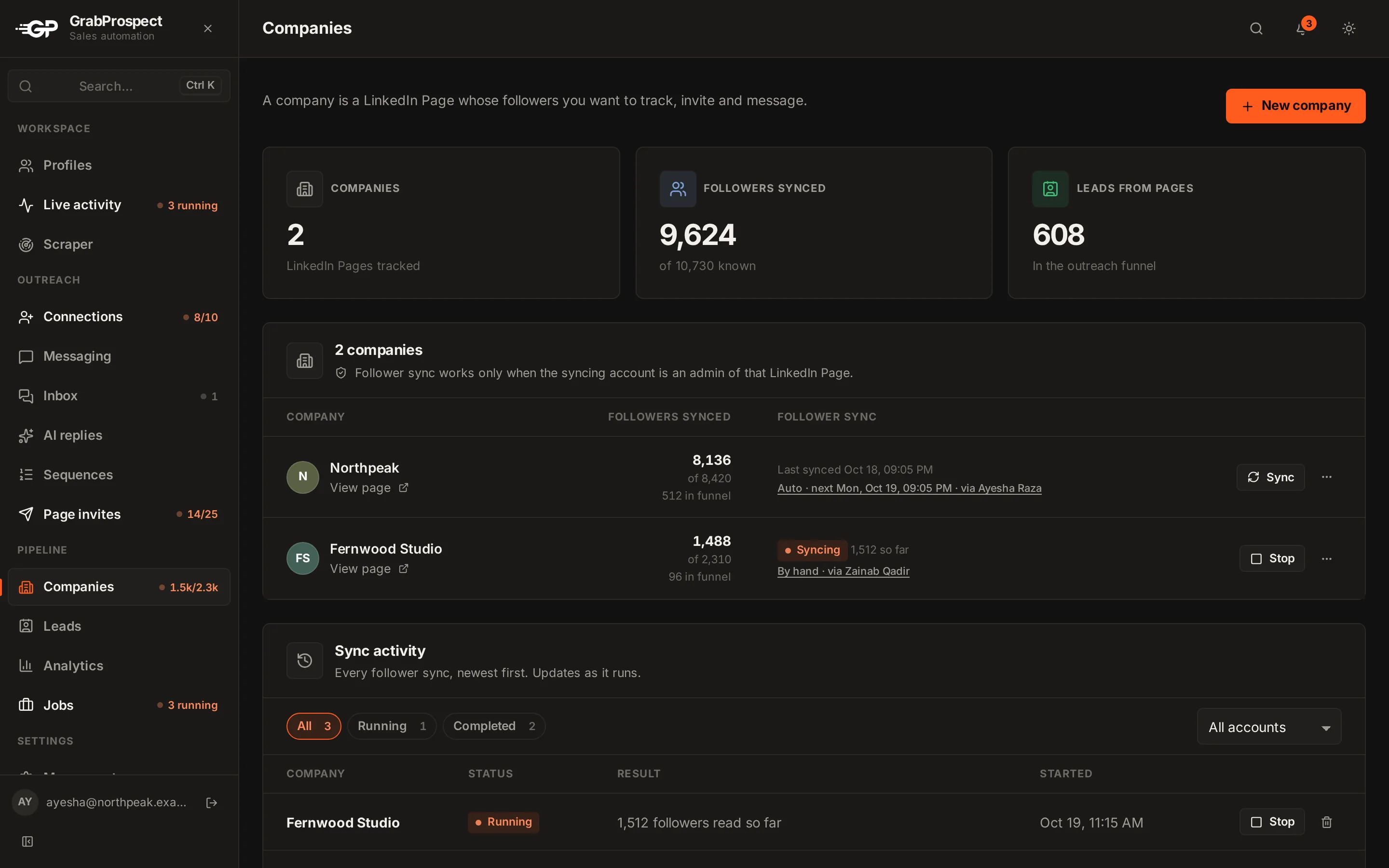Focus the sidebar Search field

pos(119,86)
